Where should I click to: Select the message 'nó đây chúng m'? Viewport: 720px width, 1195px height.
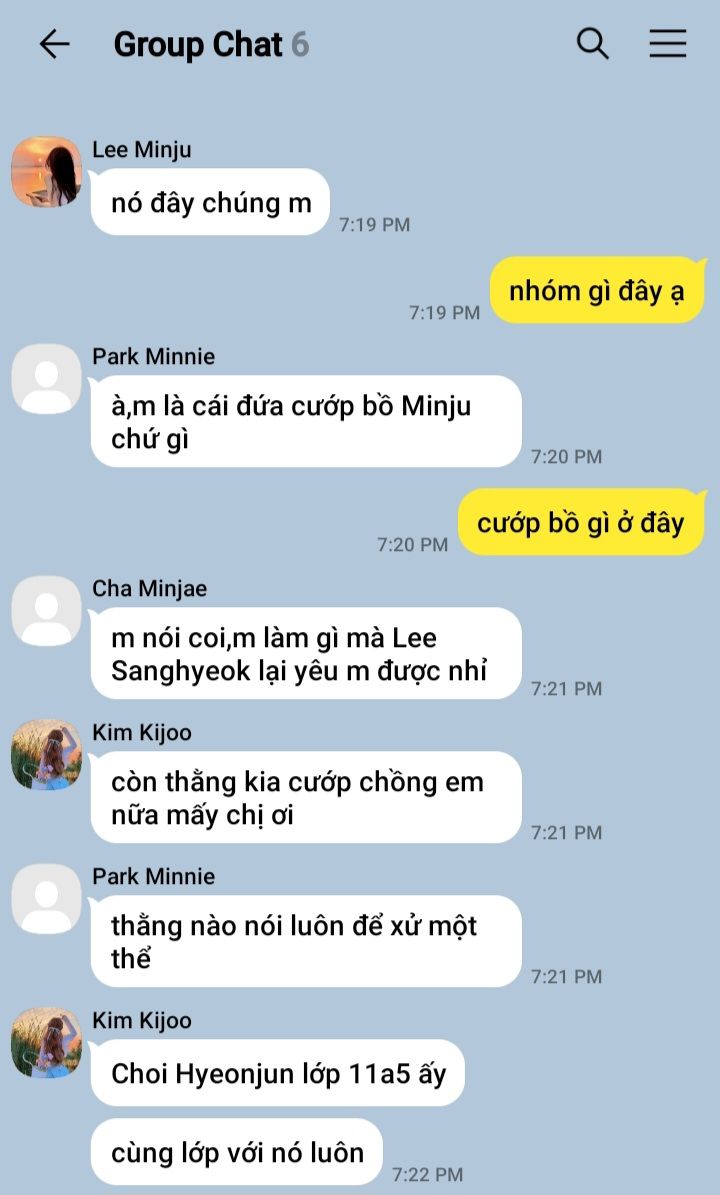(210, 202)
